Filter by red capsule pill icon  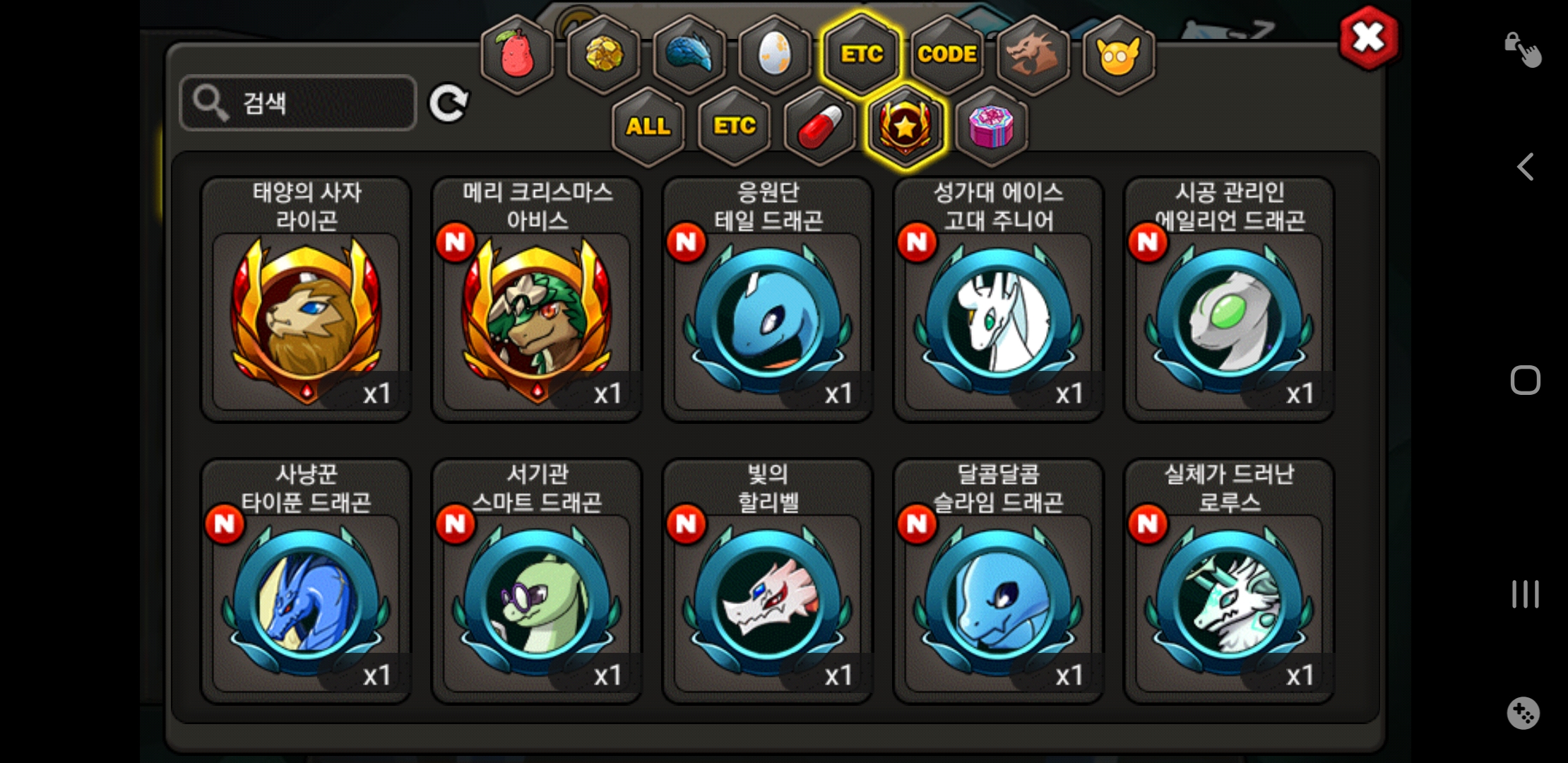pos(820,126)
